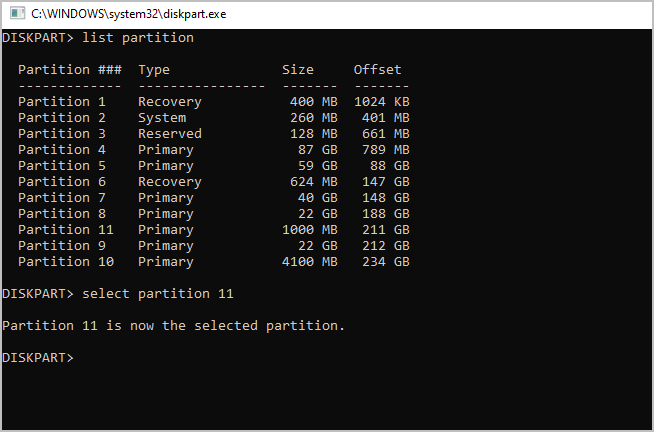This screenshot has width=654, height=432.
Task: Click the empty DISKPART> prompt at the bottom
Action: tap(38, 357)
